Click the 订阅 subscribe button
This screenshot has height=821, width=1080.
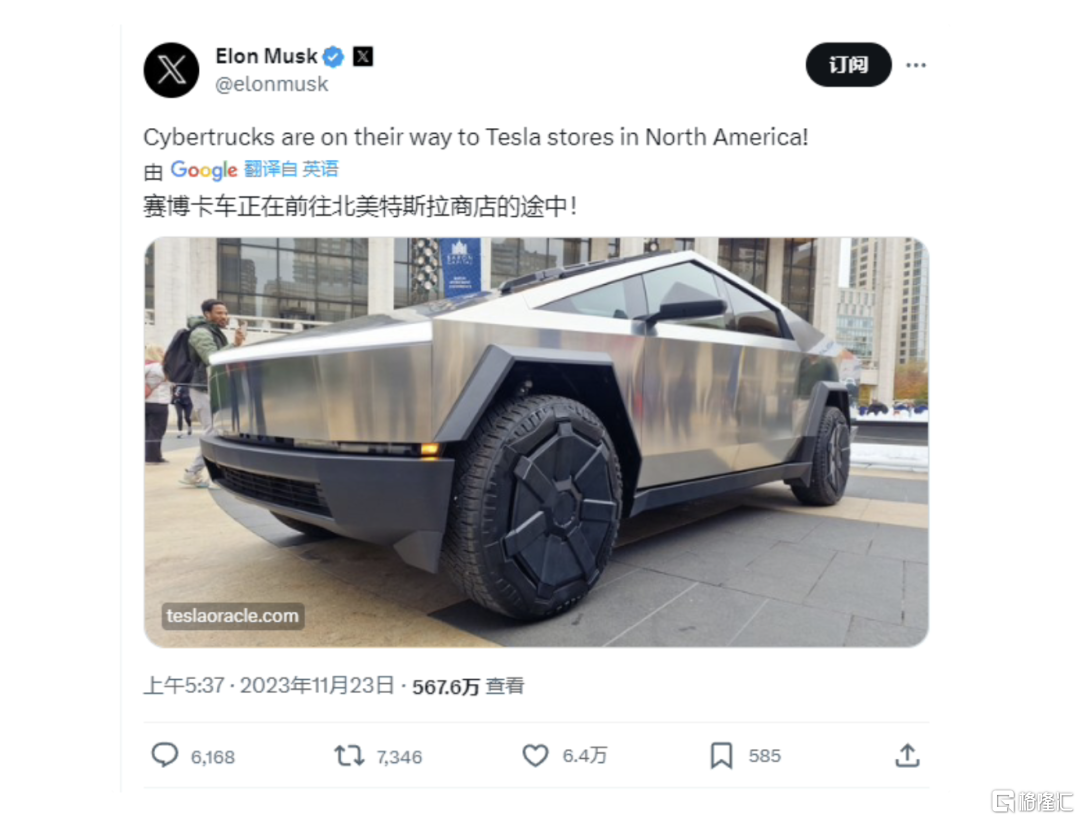(x=849, y=65)
